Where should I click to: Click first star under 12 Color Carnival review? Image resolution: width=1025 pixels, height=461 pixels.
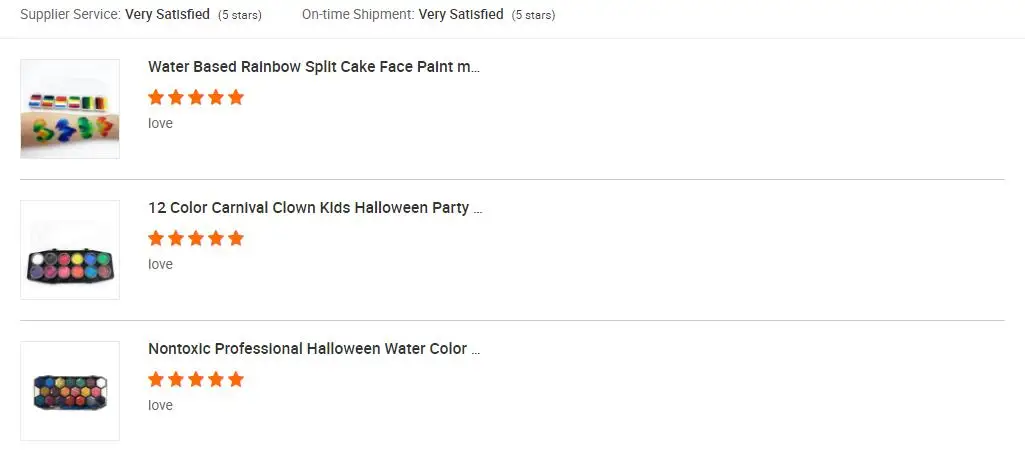pyautogui.click(x=156, y=238)
